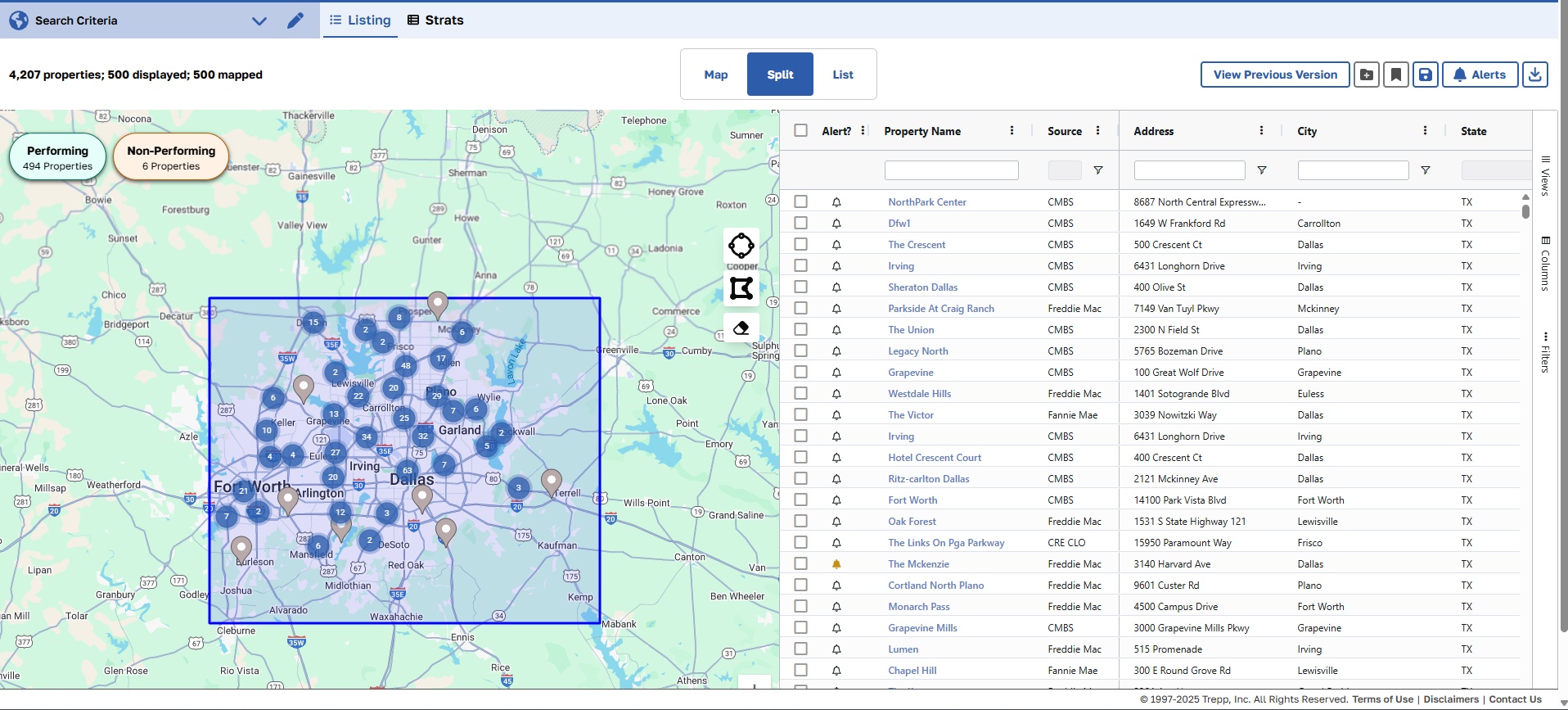Check the box for Chapel Hill row
1568x710 pixels.
tap(801, 670)
